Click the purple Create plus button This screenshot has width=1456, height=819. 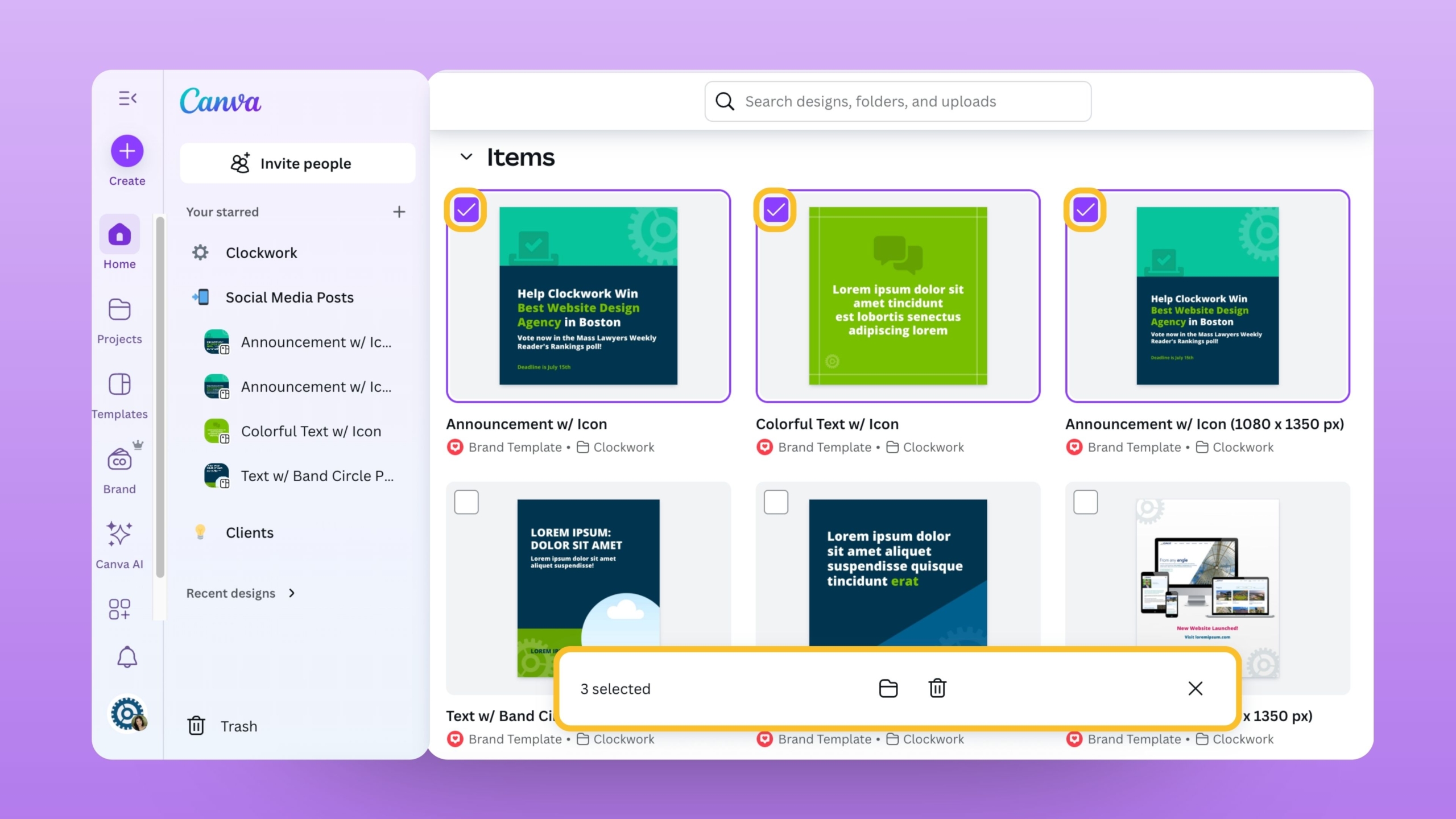tap(127, 151)
